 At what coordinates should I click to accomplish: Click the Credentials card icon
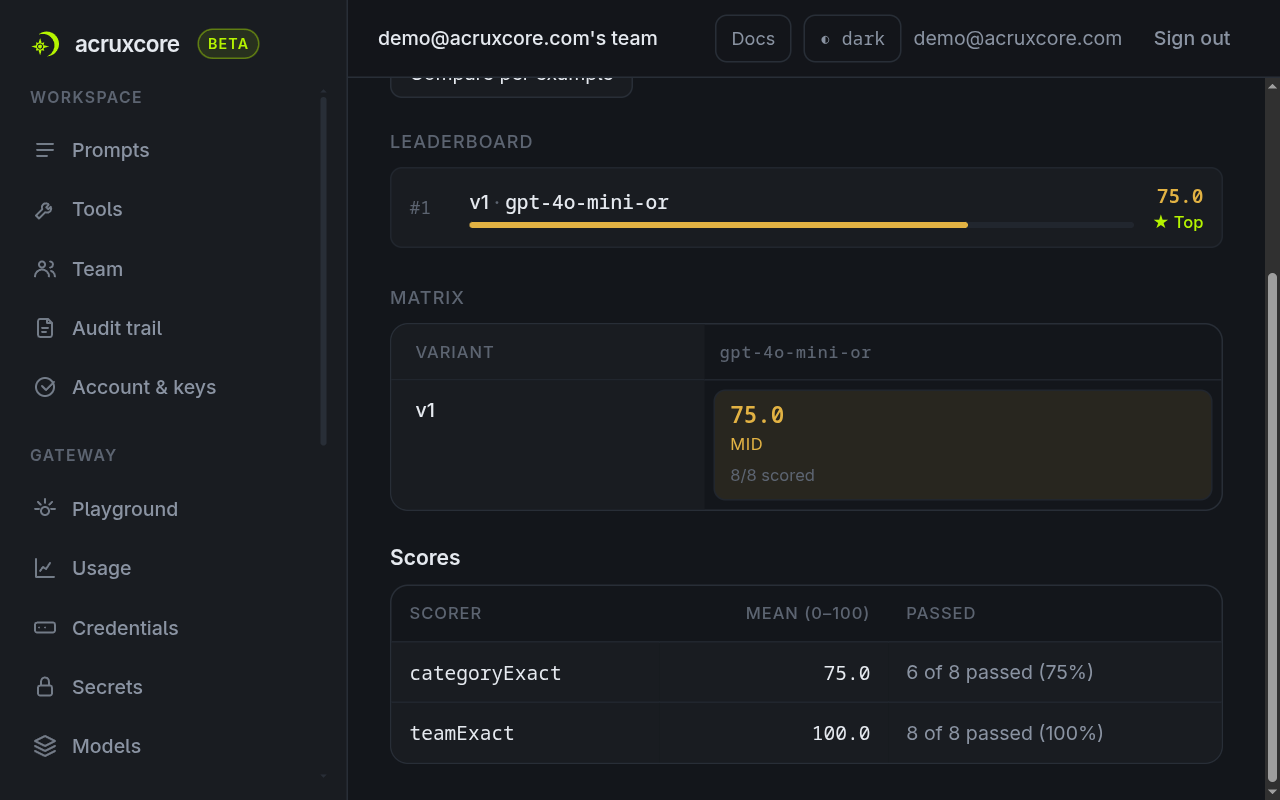pyautogui.click(x=45, y=628)
